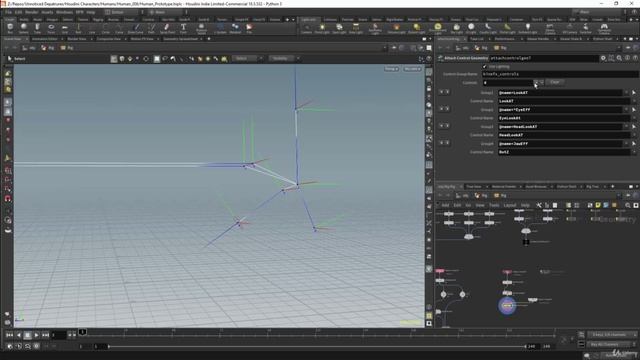Select the Sky Light shelf tool
This screenshot has width=640, height=360.
point(456,28)
